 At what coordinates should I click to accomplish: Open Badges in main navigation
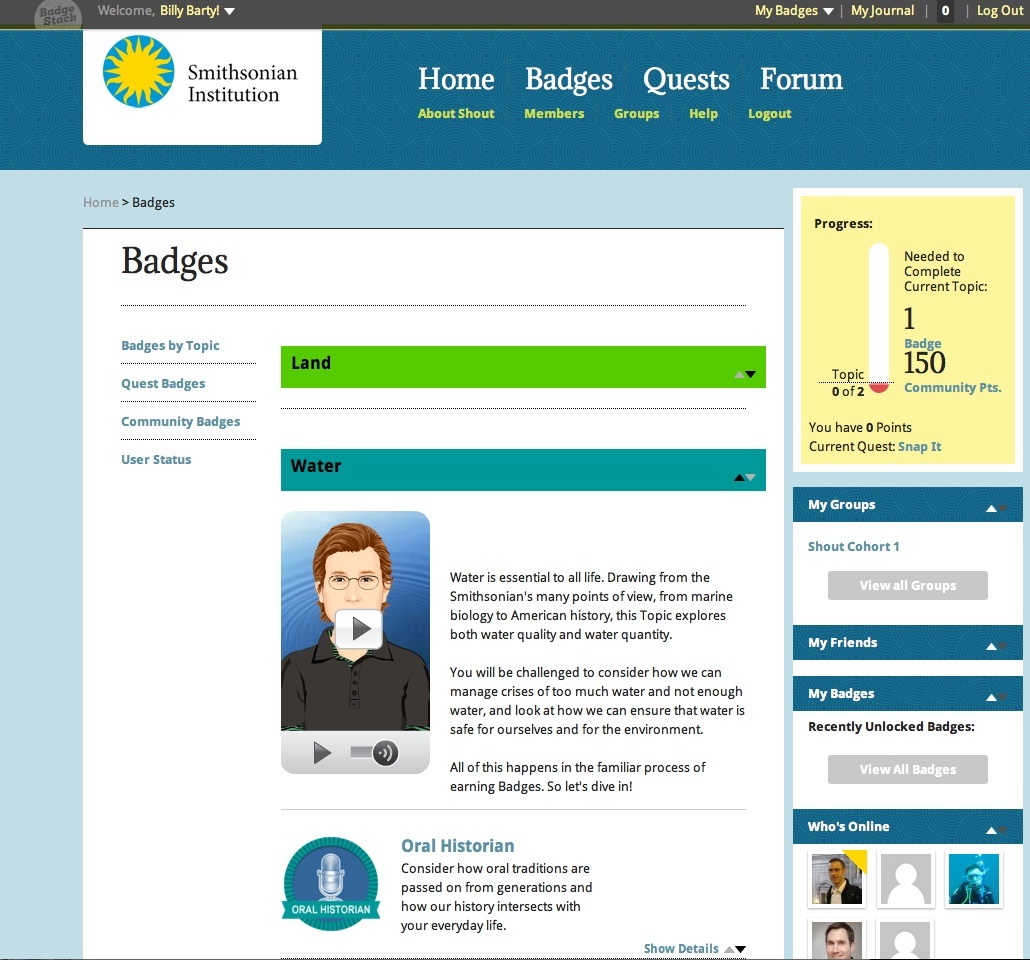(569, 79)
